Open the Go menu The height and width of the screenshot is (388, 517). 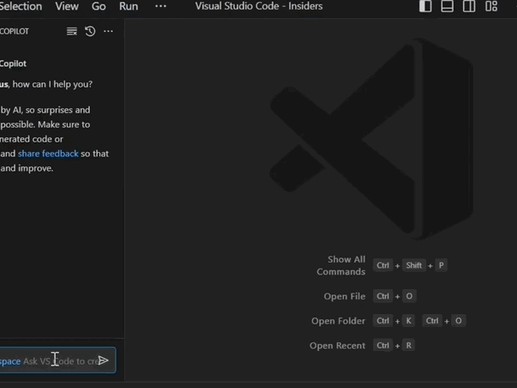99,6
